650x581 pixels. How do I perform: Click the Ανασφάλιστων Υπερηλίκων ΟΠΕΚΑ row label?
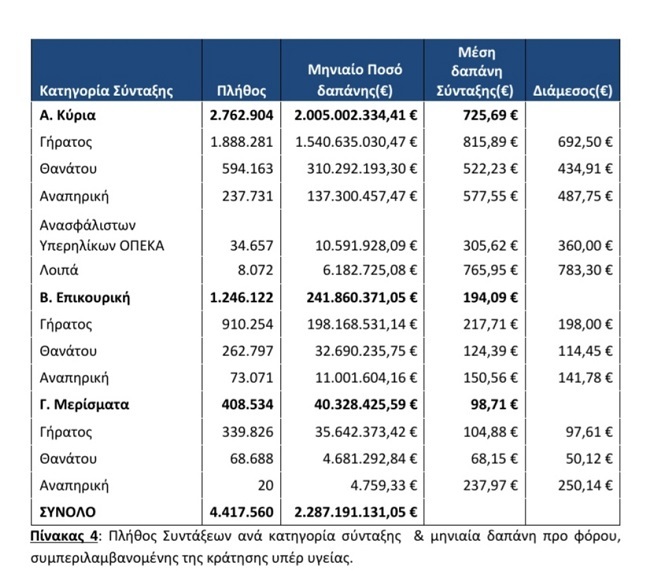101,235
